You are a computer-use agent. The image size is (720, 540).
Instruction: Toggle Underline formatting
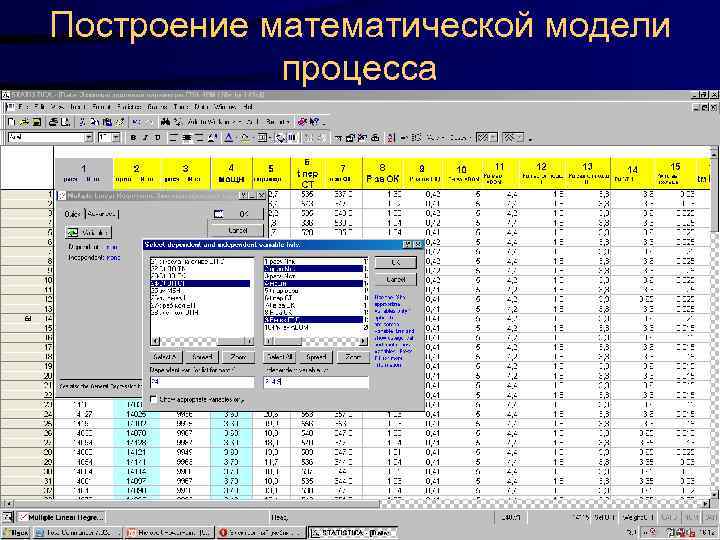[x=158, y=137]
